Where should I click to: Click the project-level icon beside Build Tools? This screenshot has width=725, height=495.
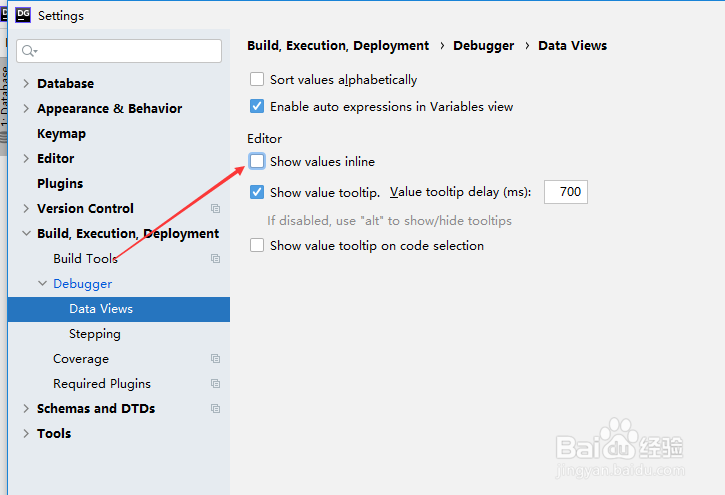(215, 259)
